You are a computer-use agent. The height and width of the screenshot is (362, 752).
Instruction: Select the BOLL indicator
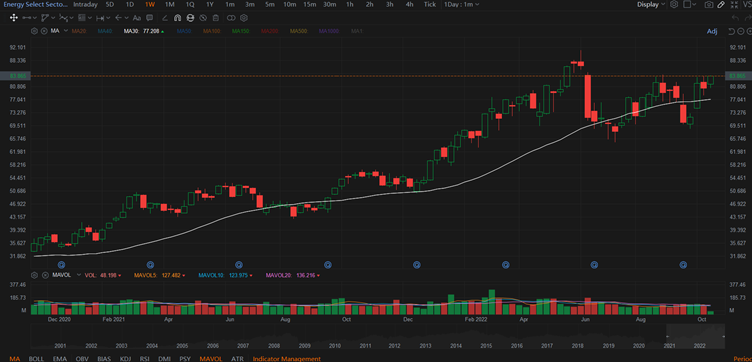tap(36, 359)
